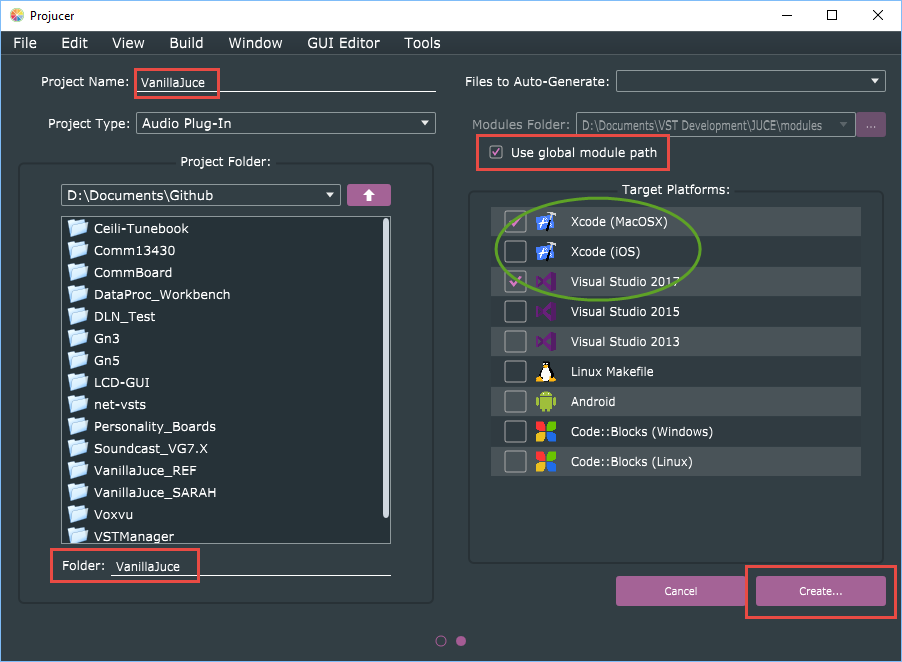Click the purple up-arrow parent folder button

point(368,195)
